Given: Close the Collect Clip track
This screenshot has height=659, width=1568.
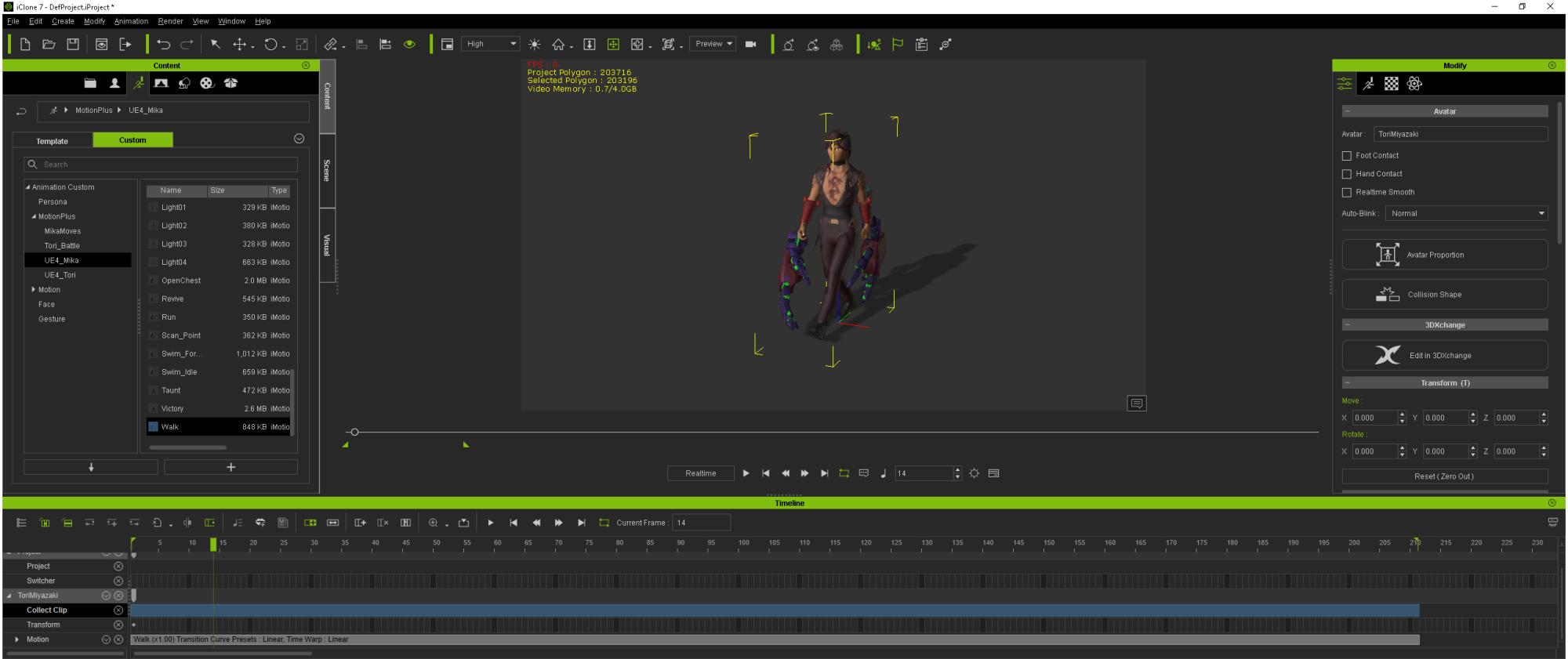Looking at the screenshot, I should (118, 610).
